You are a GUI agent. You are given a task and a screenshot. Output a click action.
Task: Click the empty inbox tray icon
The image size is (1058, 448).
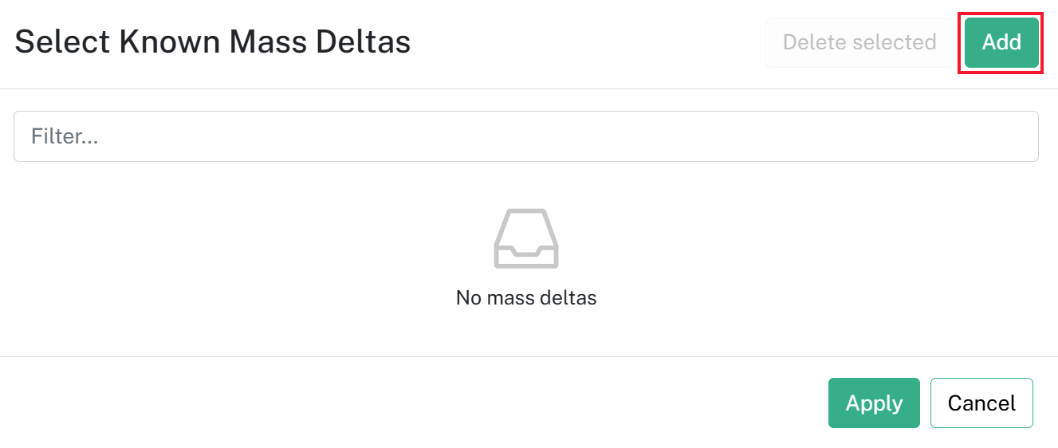click(x=526, y=239)
